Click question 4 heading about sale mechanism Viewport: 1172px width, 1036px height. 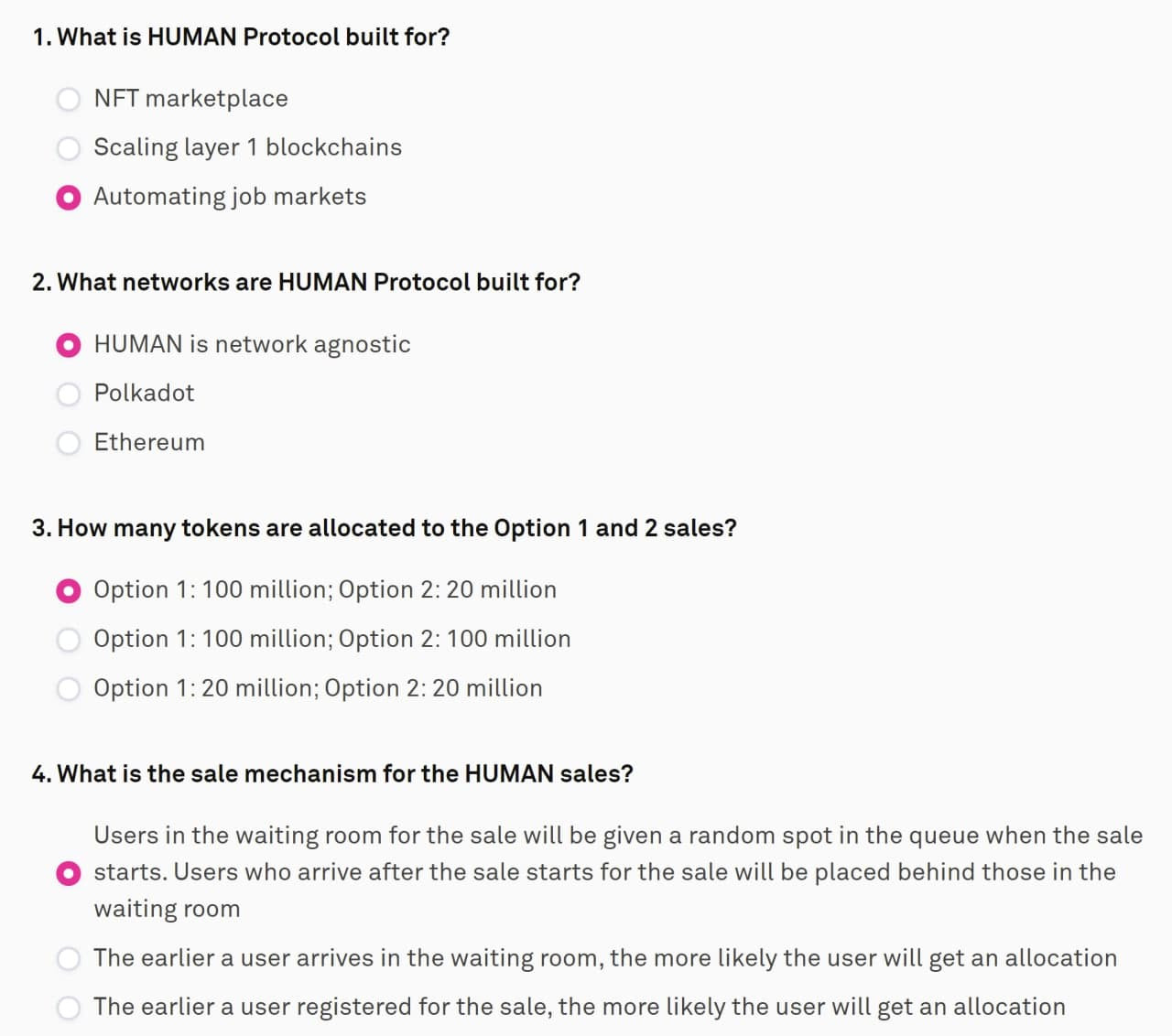point(332,774)
